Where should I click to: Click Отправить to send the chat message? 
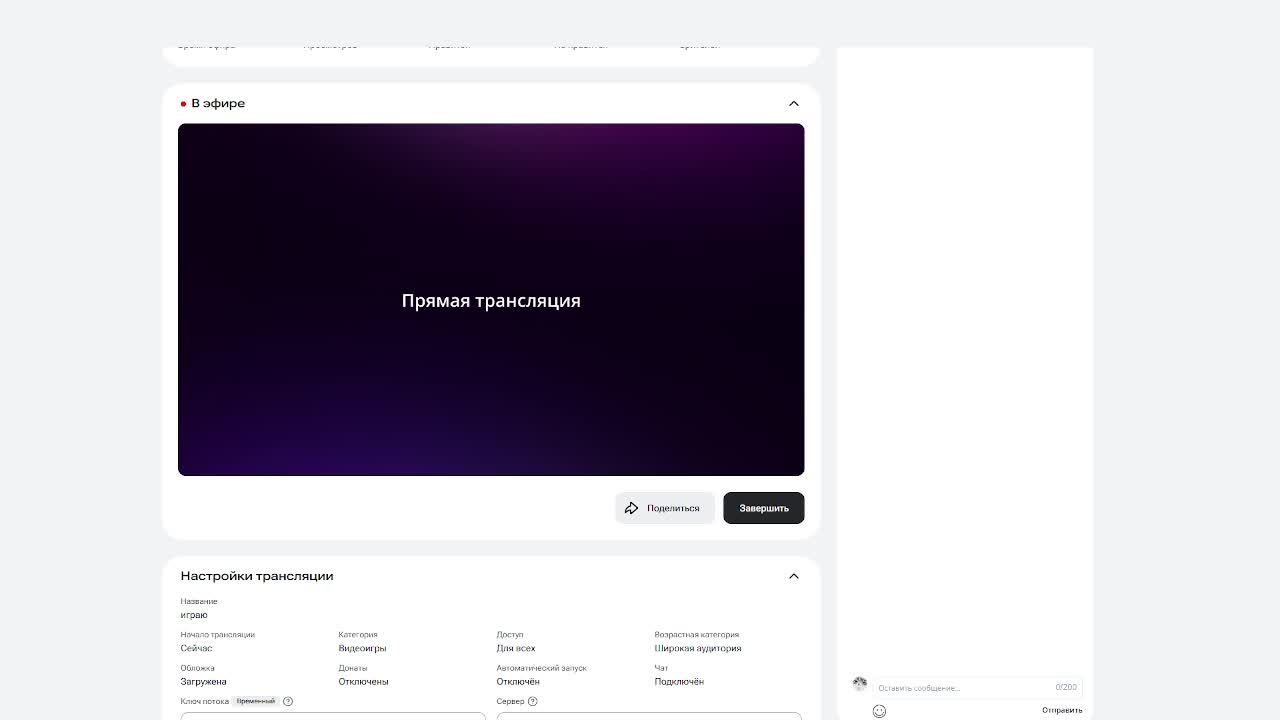(1062, 710)
